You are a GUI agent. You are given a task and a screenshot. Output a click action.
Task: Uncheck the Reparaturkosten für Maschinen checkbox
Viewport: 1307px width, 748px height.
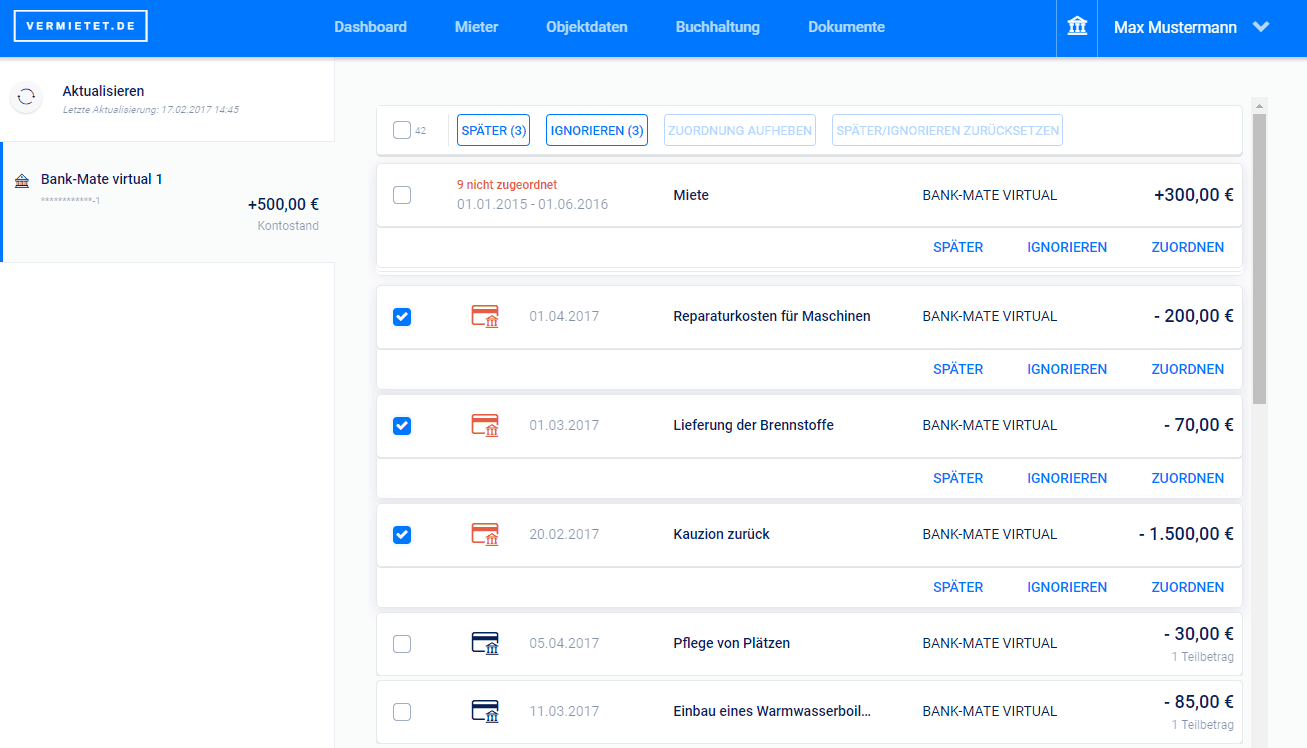pos(402,317)
